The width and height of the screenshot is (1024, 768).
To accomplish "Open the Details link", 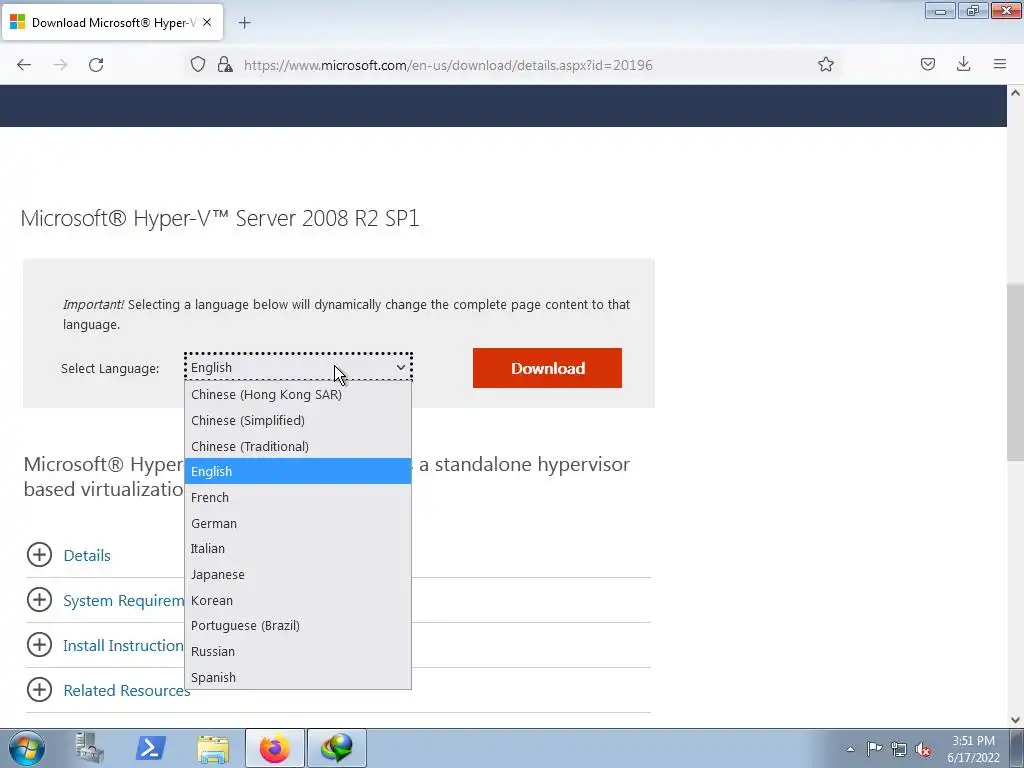I will pyautogui.click(x=87, y=556).
